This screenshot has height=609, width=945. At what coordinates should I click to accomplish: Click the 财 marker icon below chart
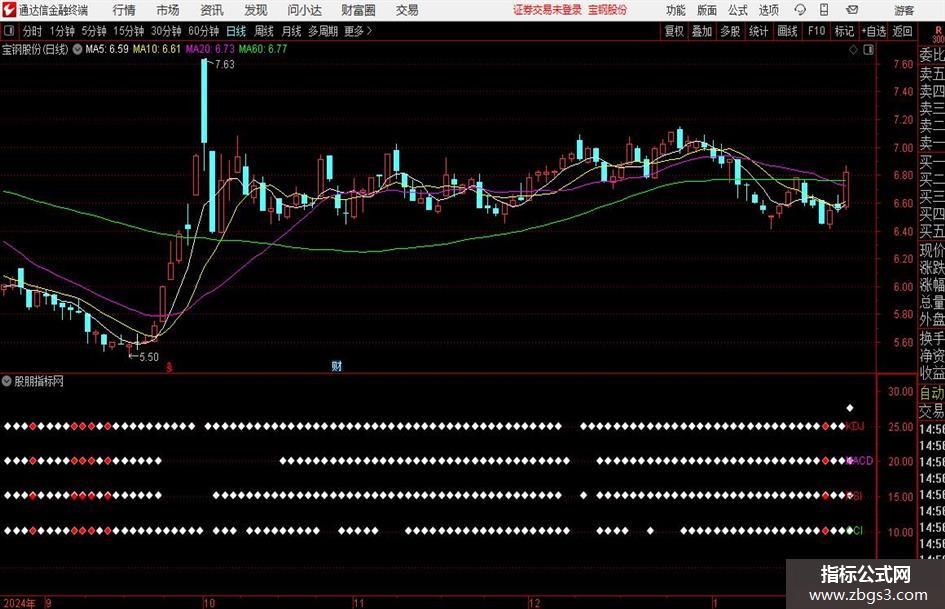(337, 366)
